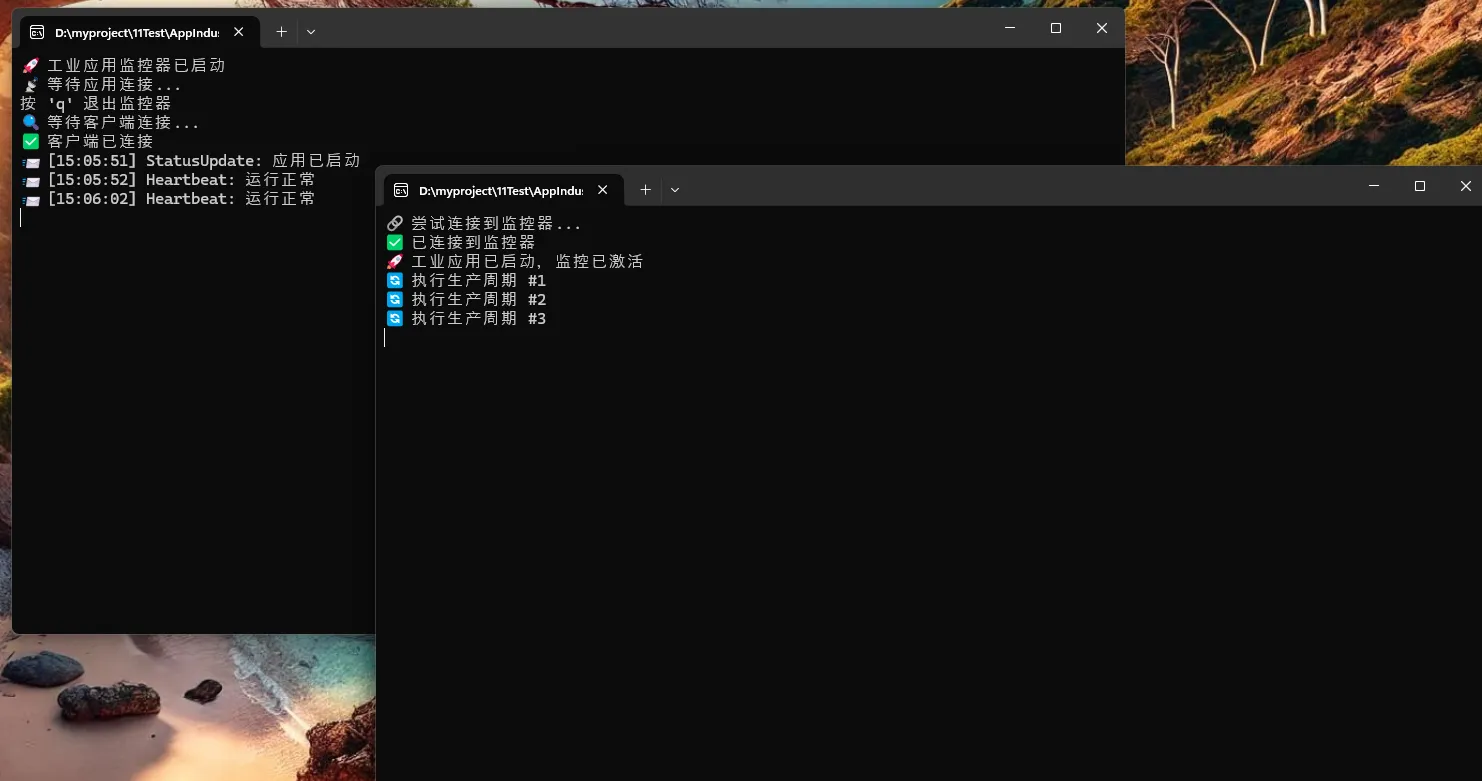Click the refresh emoji beside 执行生产周期 #2
Viewport: 1482px width, 781px height.
pyautogui.click(x=395, y=300)
